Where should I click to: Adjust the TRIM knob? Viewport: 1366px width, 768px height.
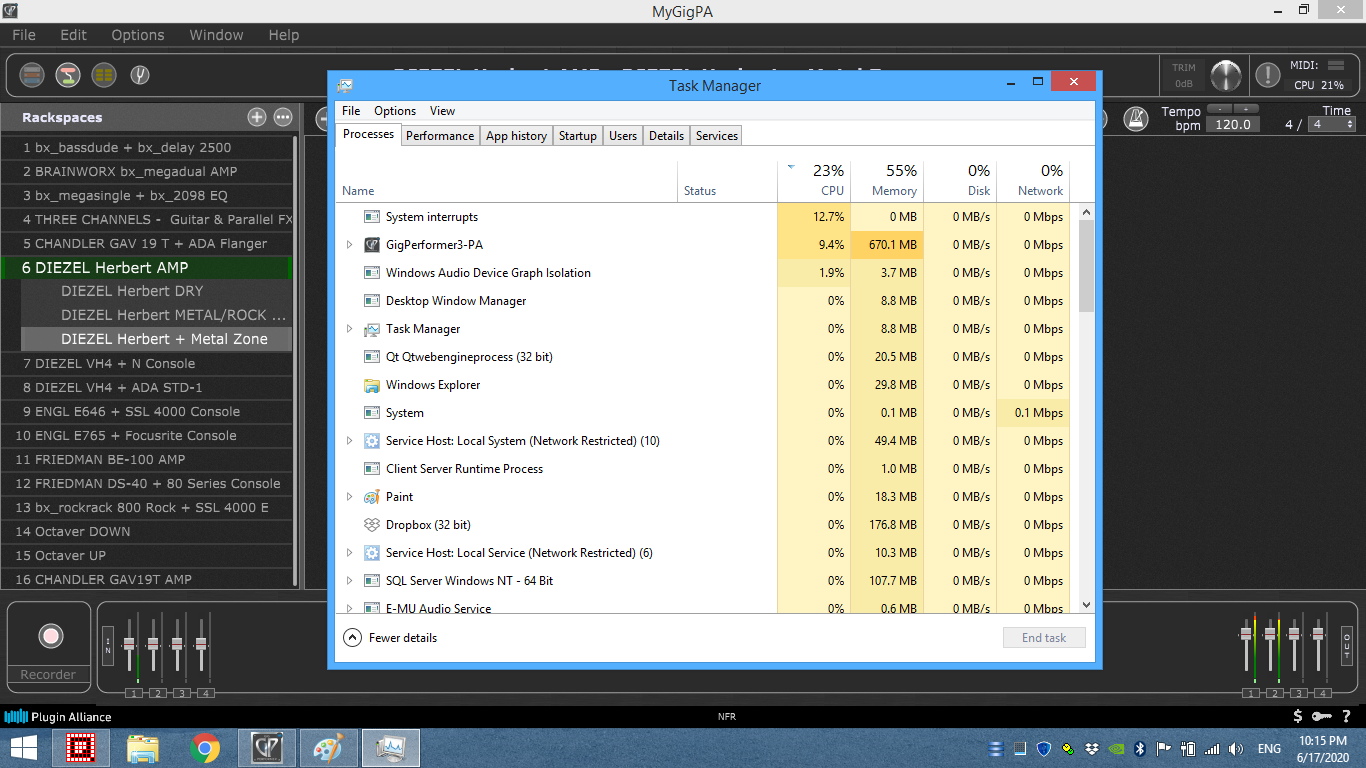pos(1225,76)
